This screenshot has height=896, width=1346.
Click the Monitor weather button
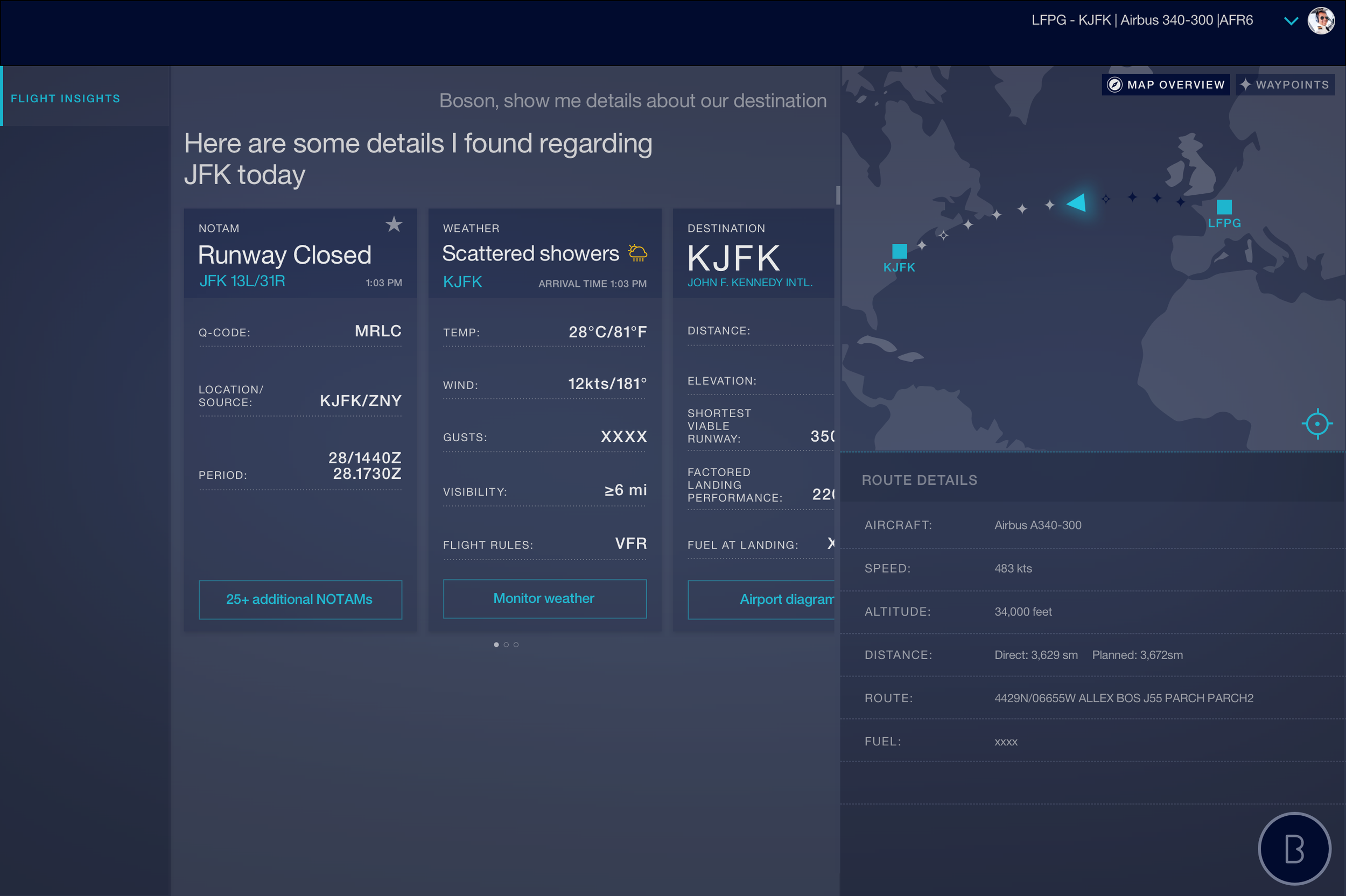pyautogui.click(x=544, y=598)
